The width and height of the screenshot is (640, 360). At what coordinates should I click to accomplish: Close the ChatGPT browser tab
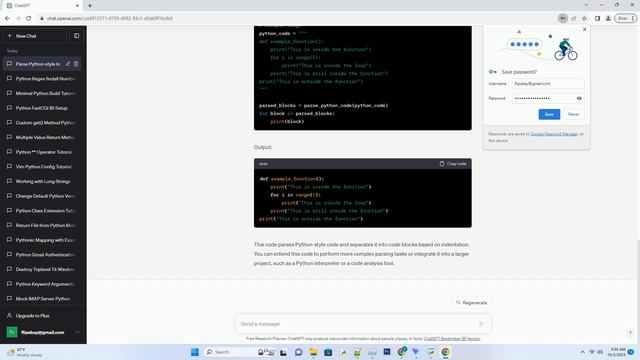click(x=77, y=6)
